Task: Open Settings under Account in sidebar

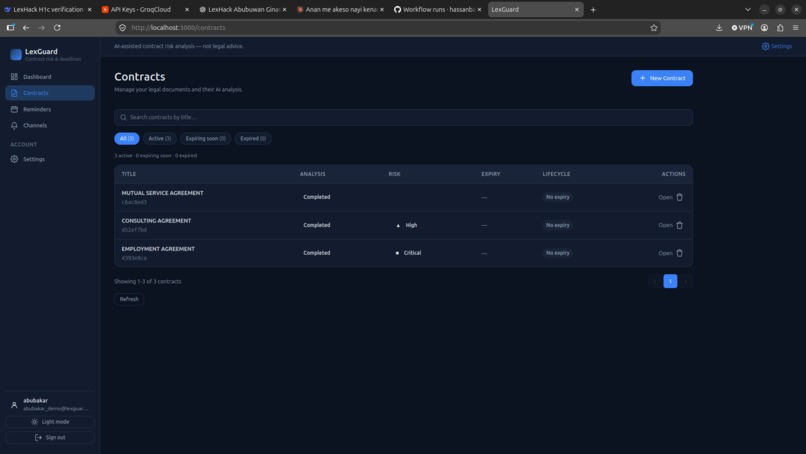Action: (50, 159)
